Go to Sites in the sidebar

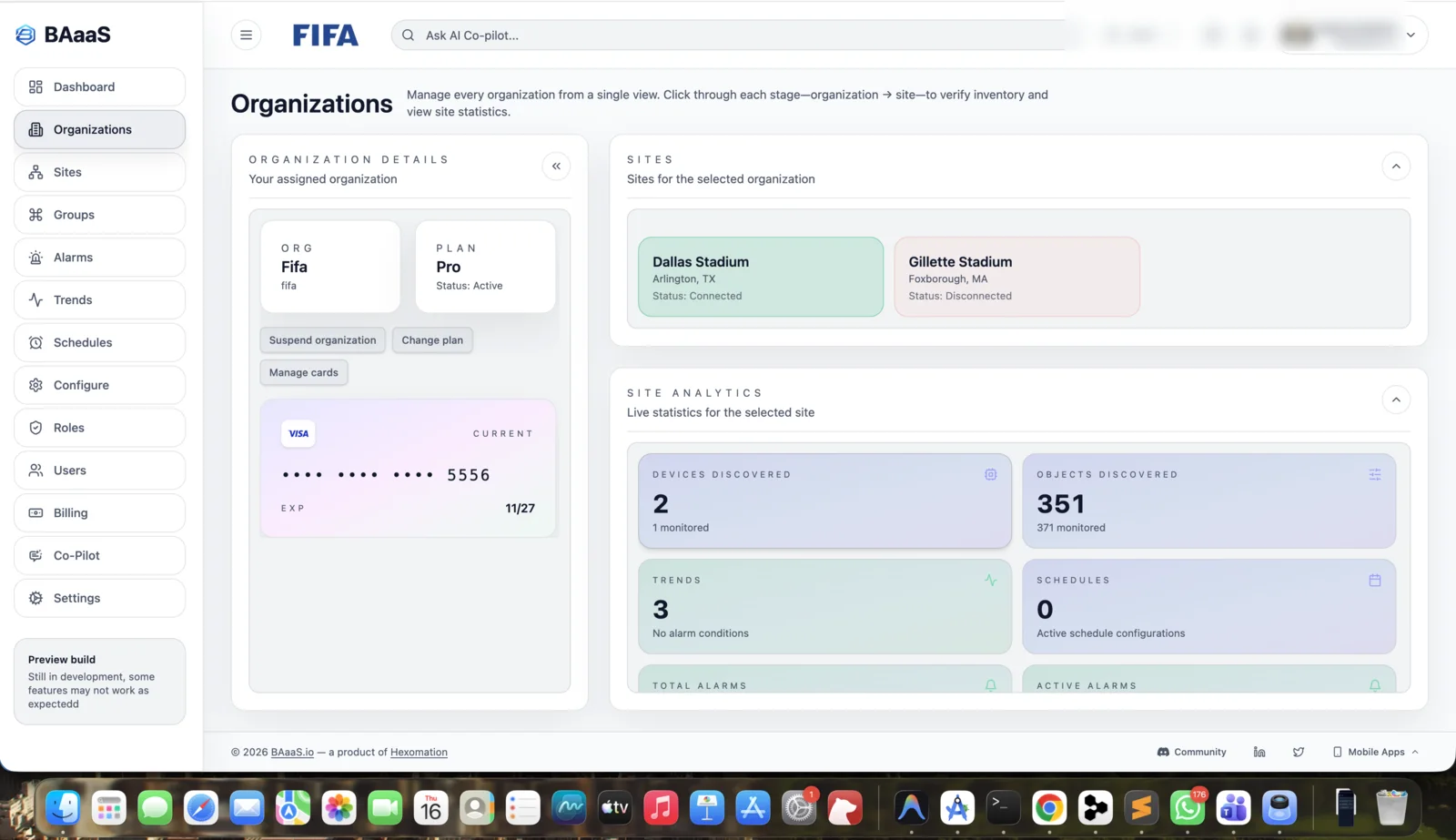tap(99, 172)
